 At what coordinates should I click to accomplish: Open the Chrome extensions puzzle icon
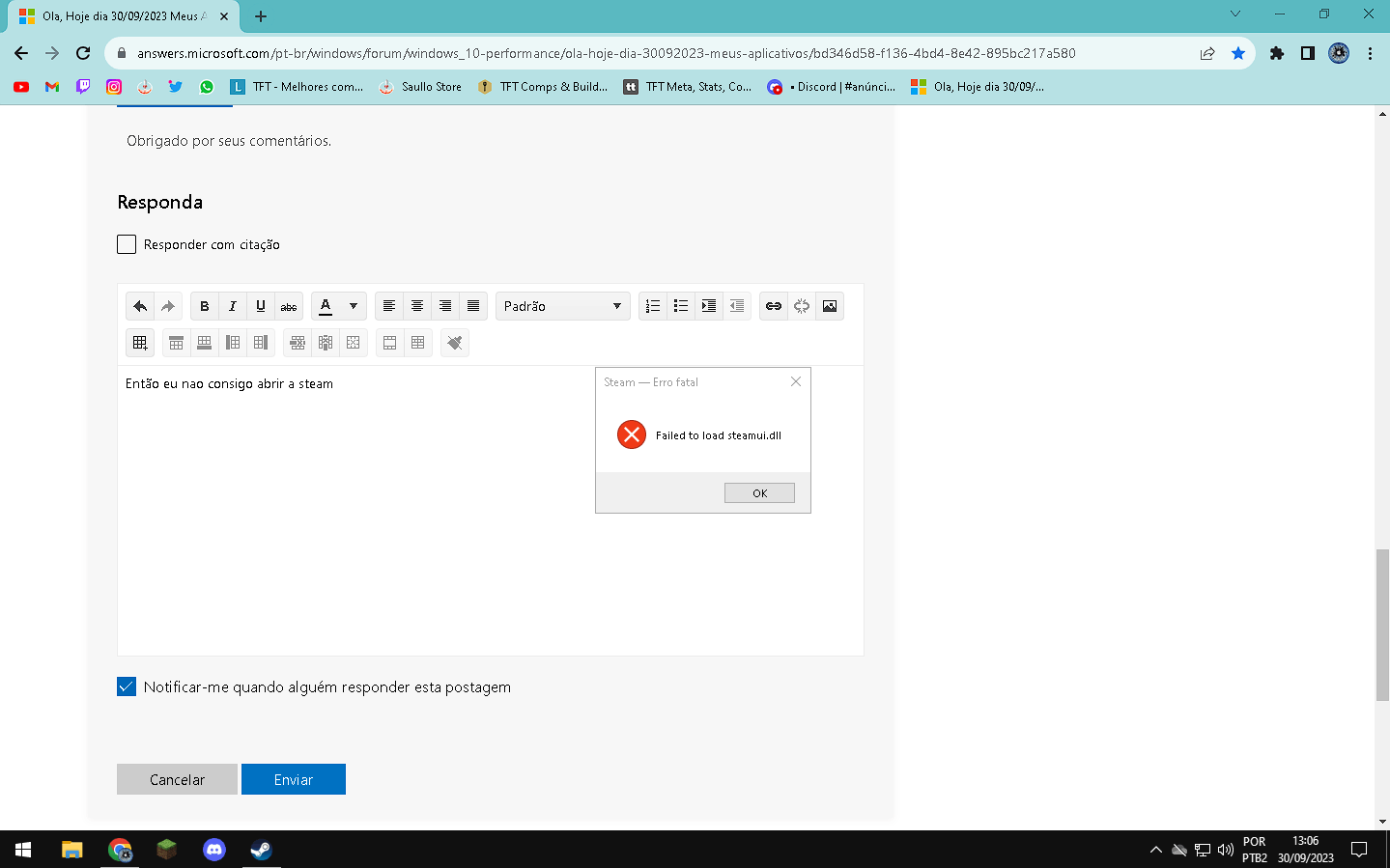[x=1277, y=53]
